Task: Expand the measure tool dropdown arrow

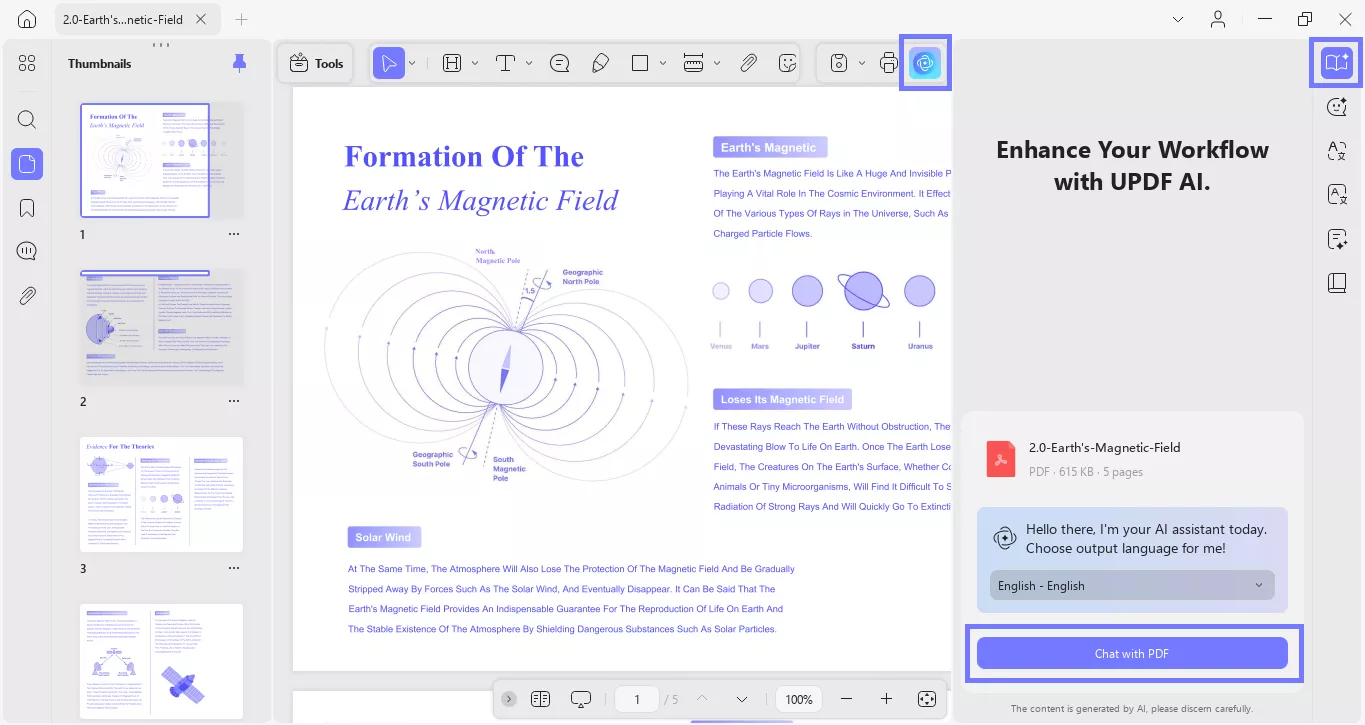Action: pos(717,64)
